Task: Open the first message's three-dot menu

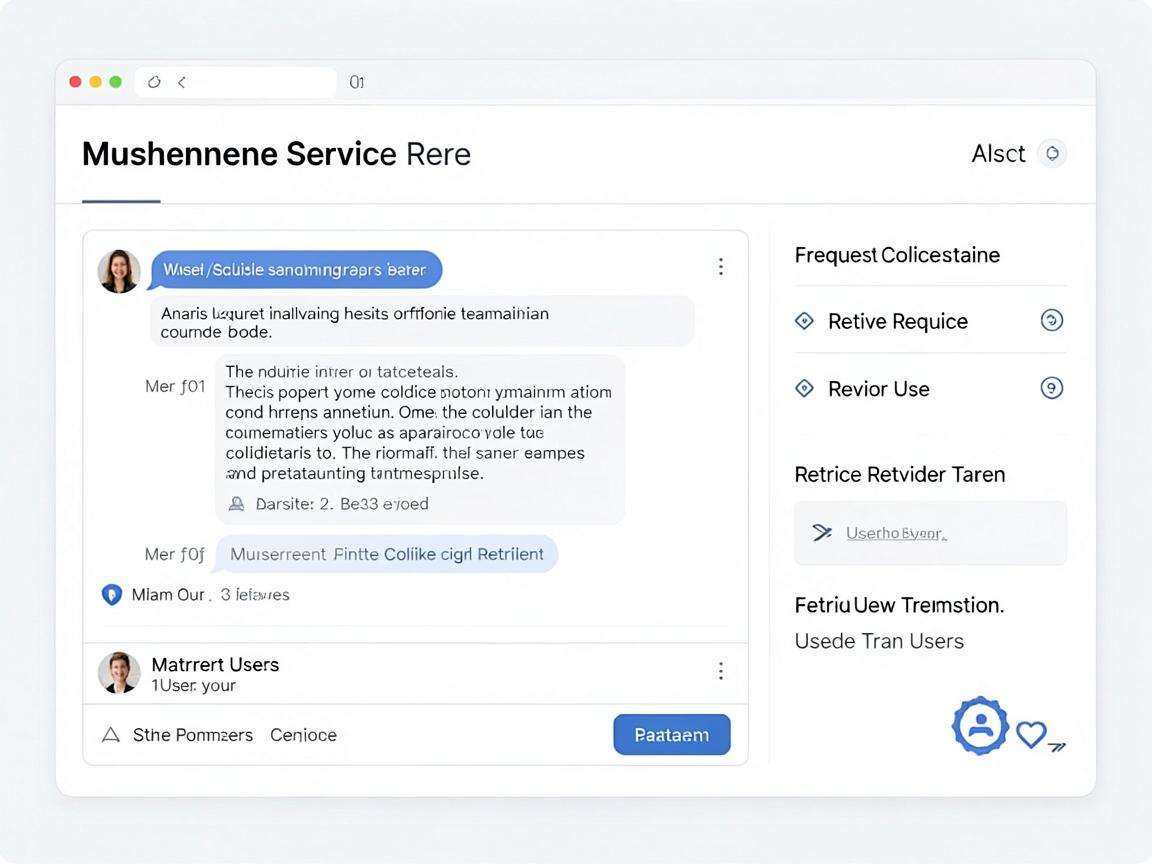Action: [x=721, y=267]
